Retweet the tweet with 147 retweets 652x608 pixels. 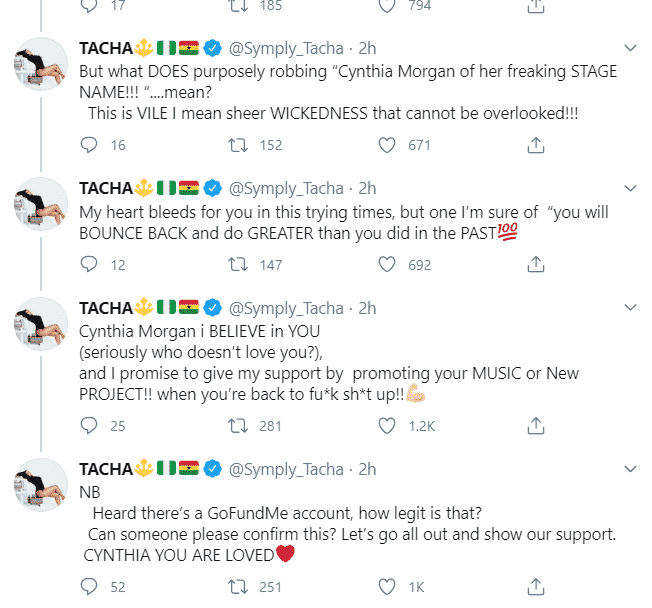pos(240,264)
